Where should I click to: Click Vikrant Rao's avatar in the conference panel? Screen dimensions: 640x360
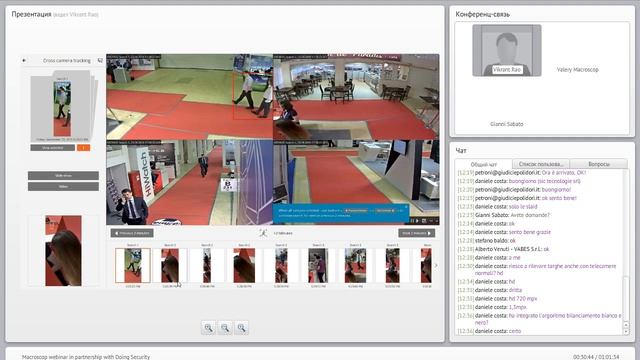click(507, 50)
